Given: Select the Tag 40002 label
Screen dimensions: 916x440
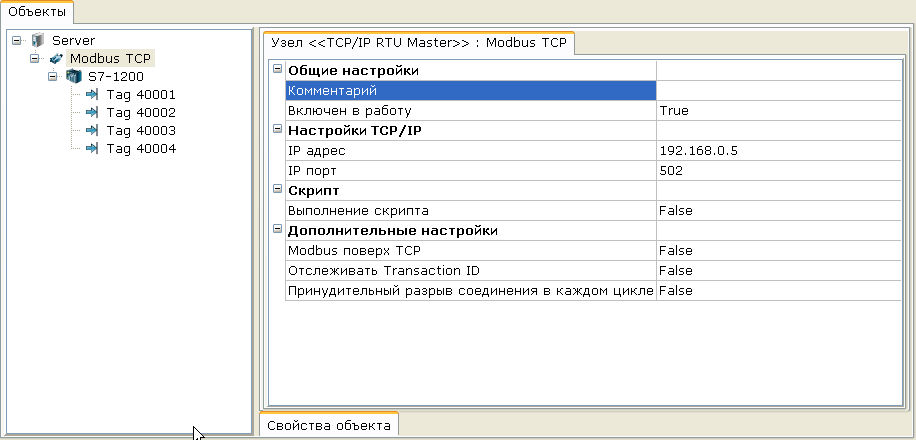Looking at the screenshot, I should click(141, 113).
